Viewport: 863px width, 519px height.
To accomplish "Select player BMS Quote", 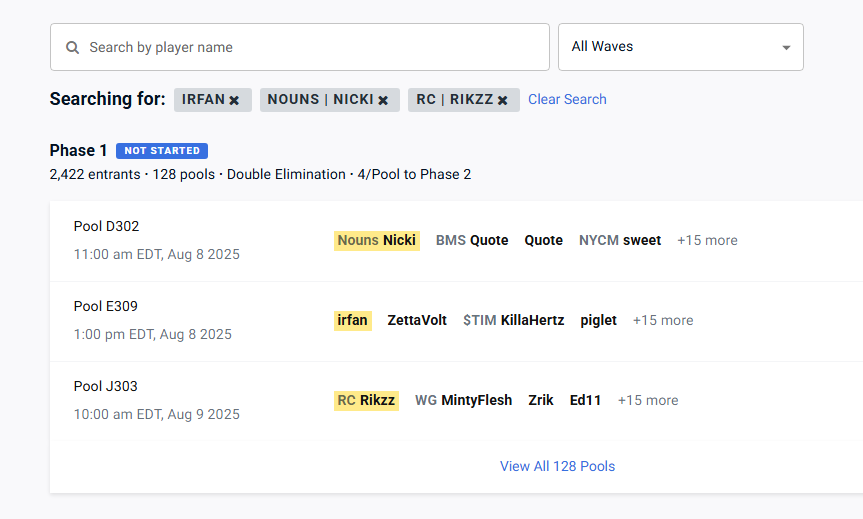I will coord(472,241).
